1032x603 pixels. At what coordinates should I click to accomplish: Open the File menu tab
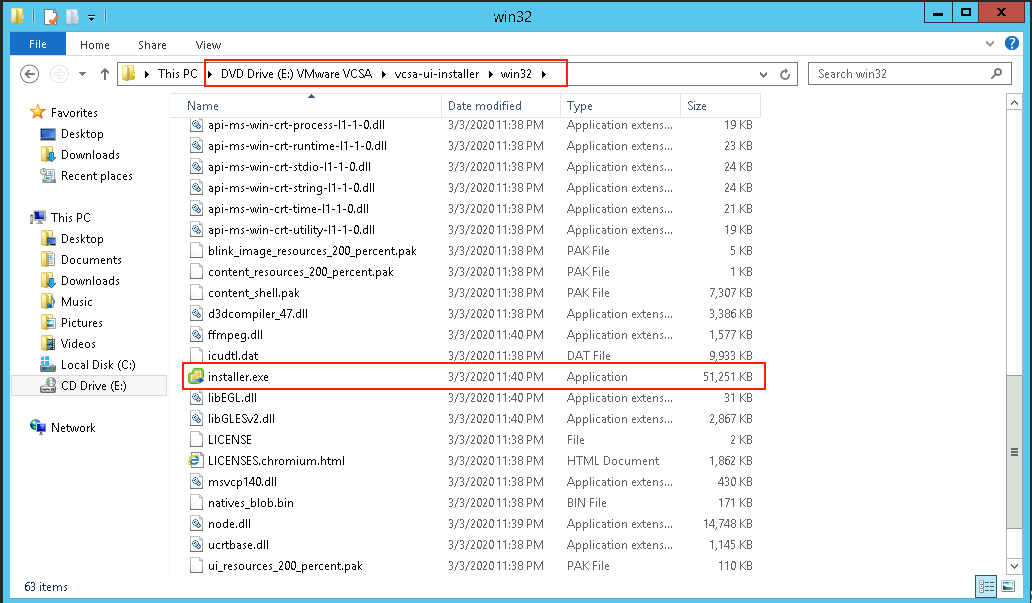38,45
